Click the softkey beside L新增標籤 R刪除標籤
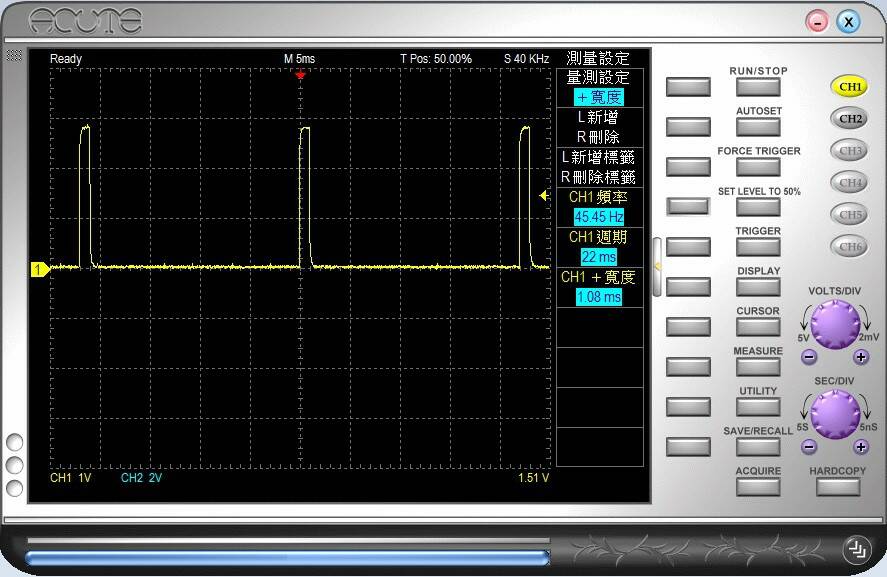The width and height of the screenshot is (887, 577). tap(688, 167)
